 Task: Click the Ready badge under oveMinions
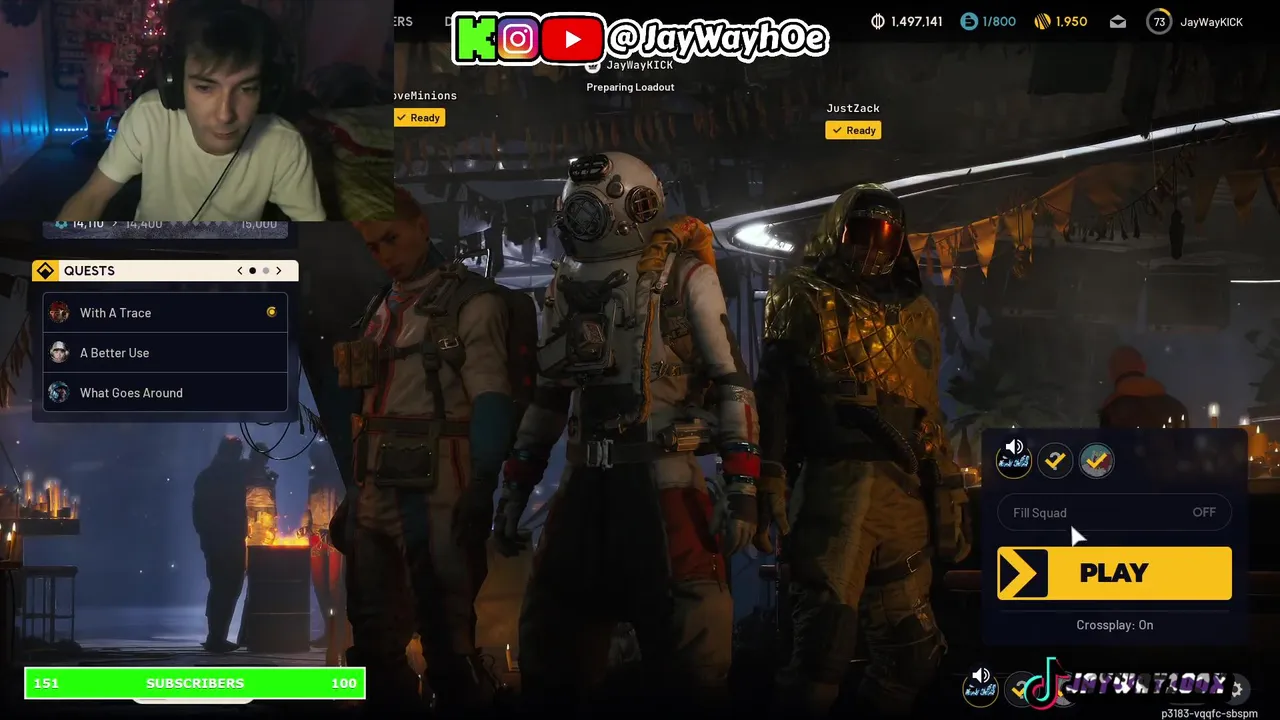pyautogui.click(x=418, y=117)
